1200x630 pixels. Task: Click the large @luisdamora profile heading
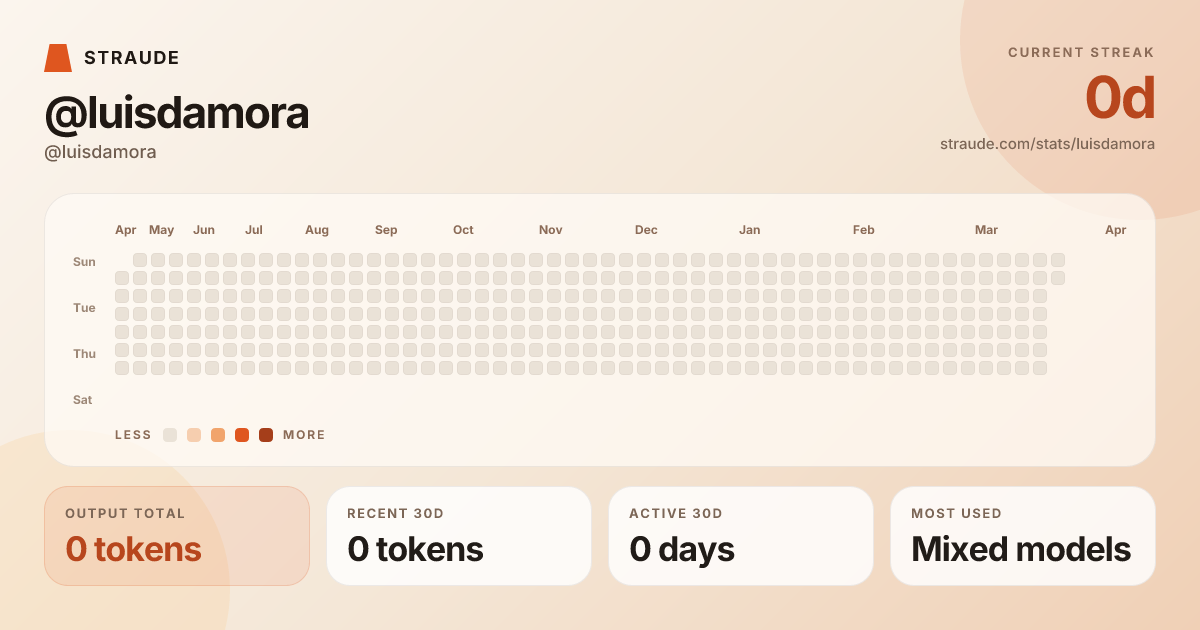coord(177,113)
